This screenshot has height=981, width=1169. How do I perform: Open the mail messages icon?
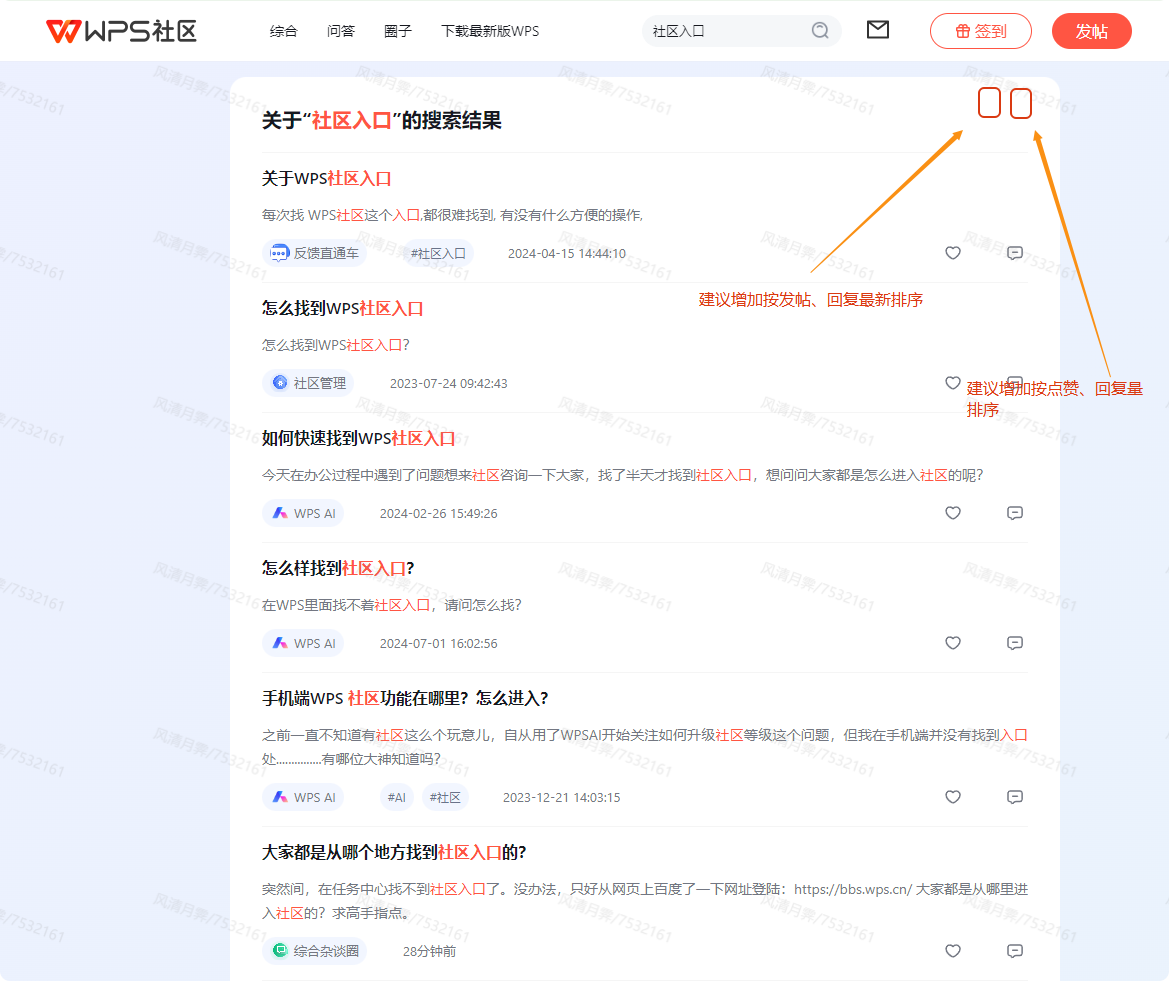click(x=877, y=30)
